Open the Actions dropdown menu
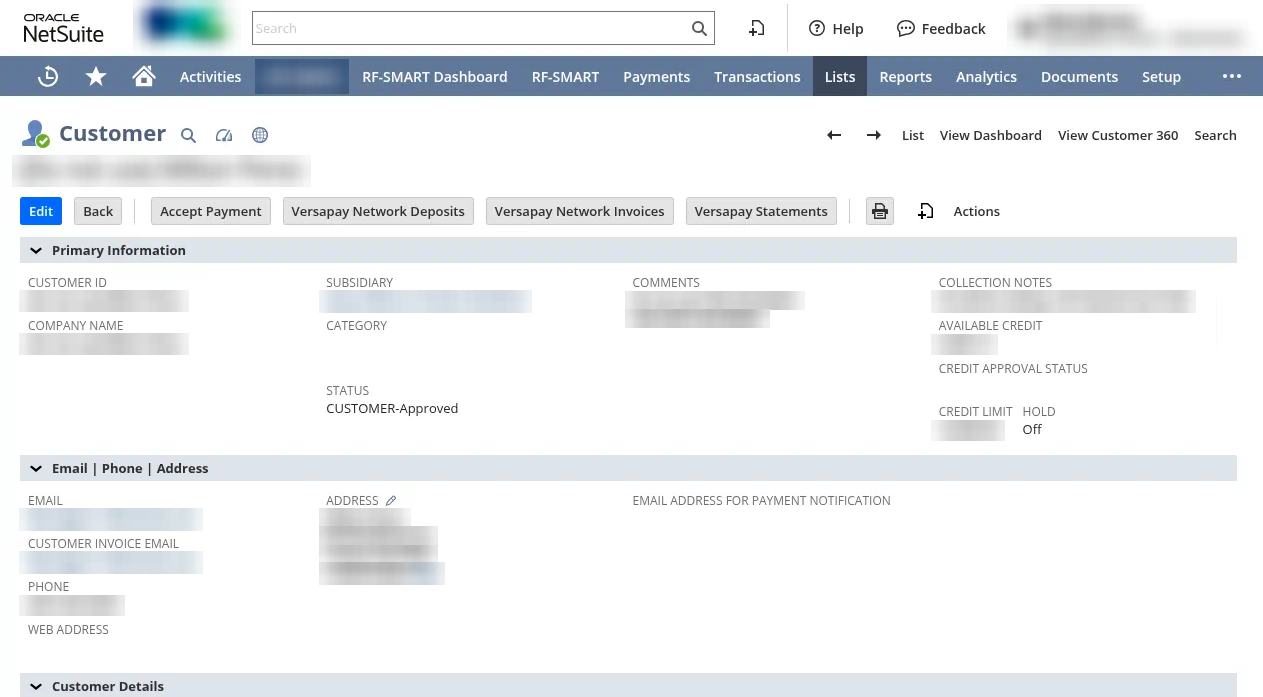Screen dimensions: 1263x697 coord(976,211)
